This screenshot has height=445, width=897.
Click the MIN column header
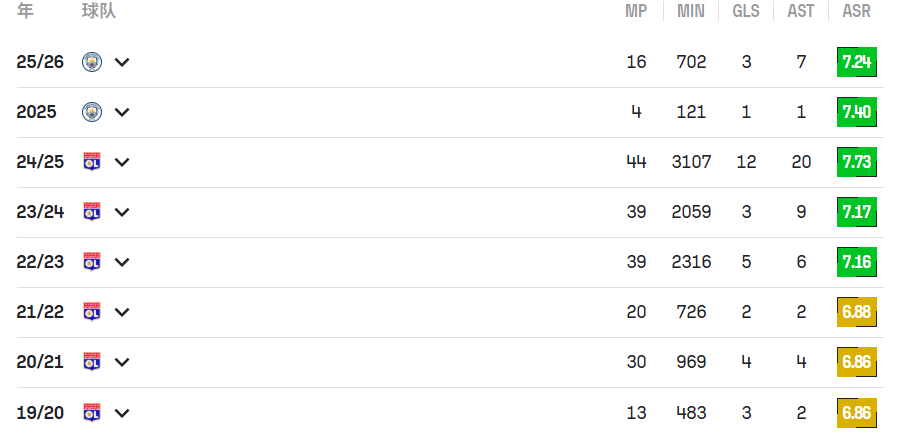point(691,12)
